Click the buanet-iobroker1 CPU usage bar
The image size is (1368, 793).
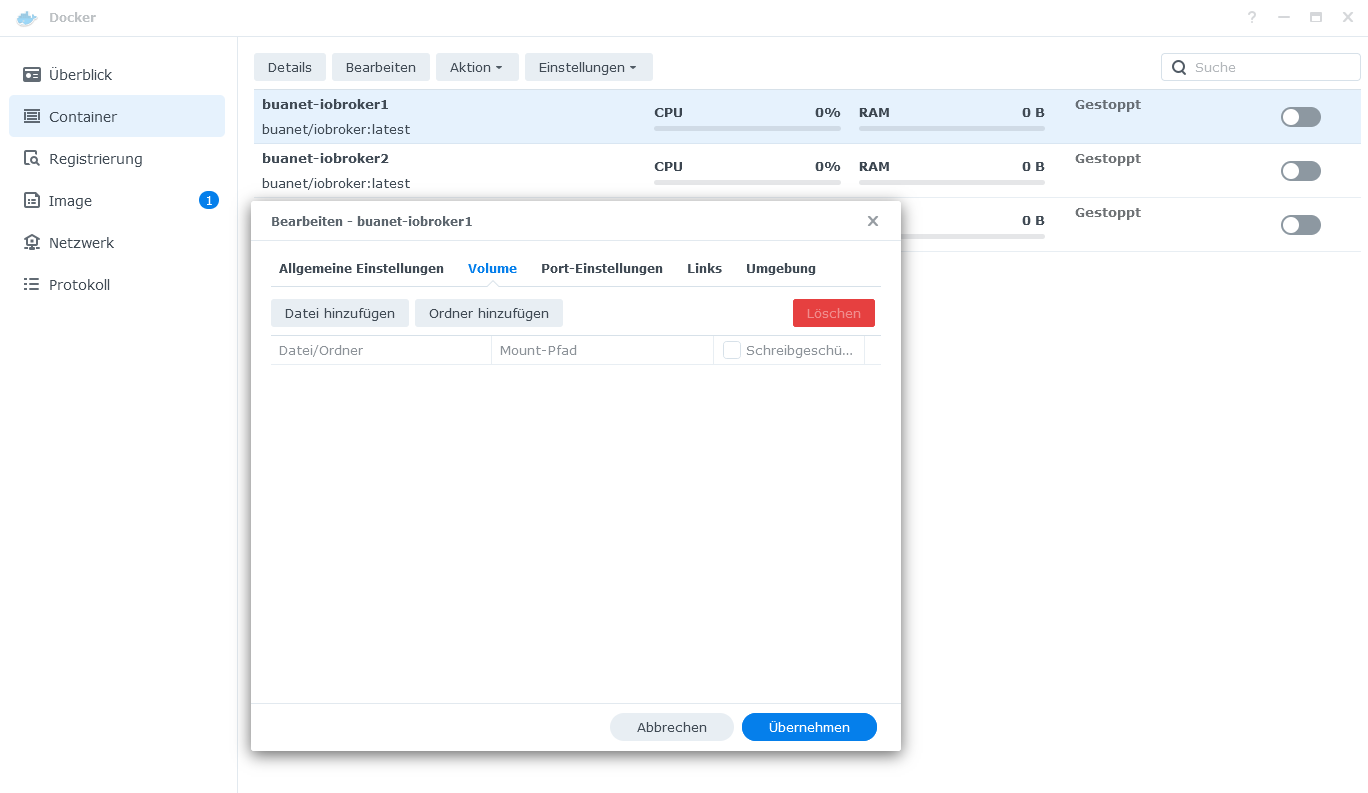(746, 128)
